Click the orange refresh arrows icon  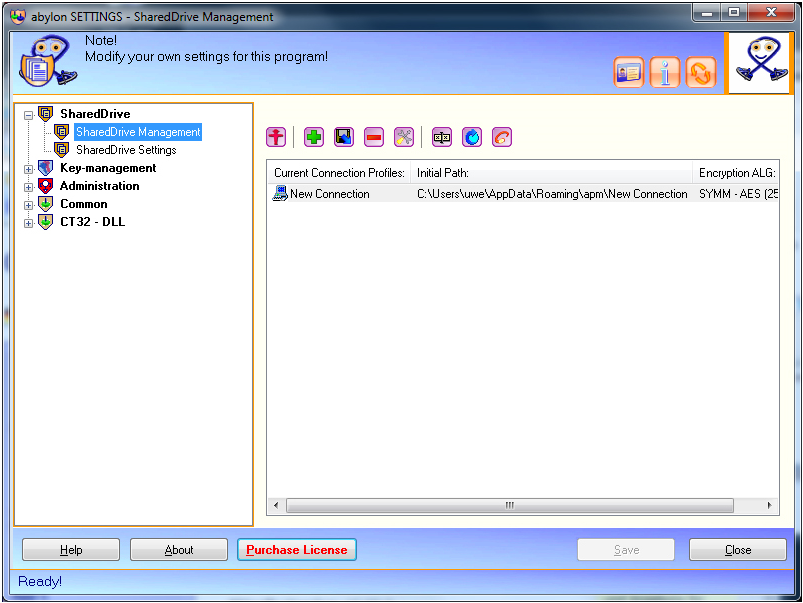(701, 72)
